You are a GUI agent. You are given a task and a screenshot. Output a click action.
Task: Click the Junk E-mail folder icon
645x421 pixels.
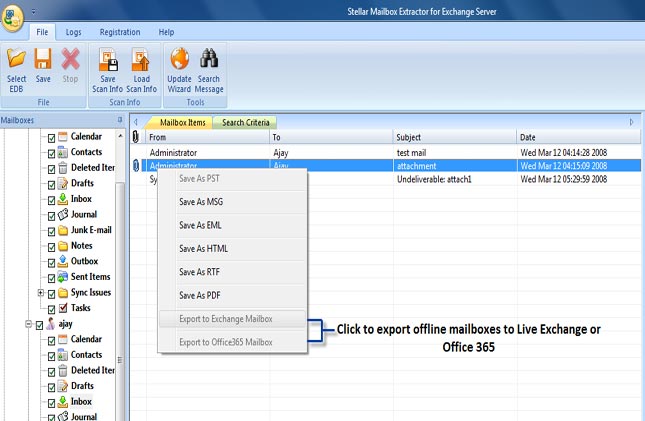[x=63, y=230]
